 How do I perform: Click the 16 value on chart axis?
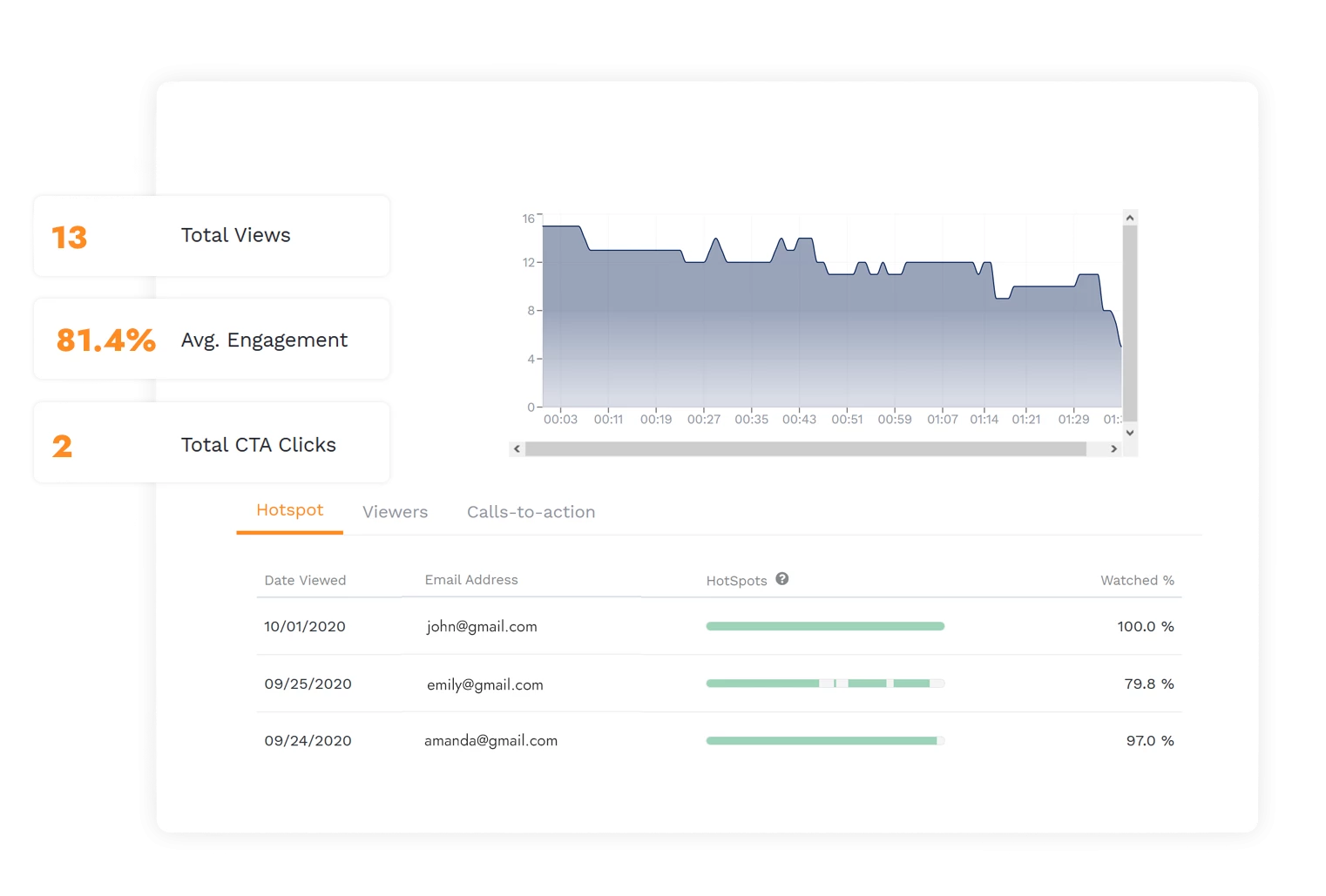pos(528,219)
